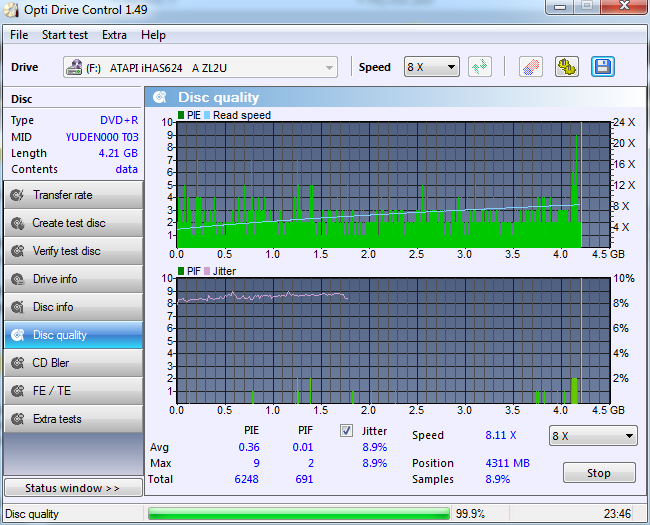Click the Speed value 8.11 X

501,435
